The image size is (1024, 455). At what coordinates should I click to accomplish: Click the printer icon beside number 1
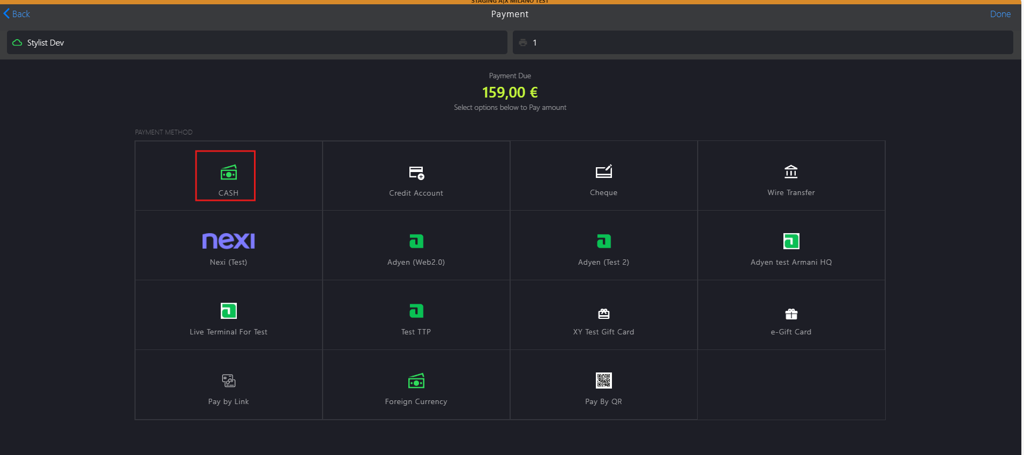(522, 43)
